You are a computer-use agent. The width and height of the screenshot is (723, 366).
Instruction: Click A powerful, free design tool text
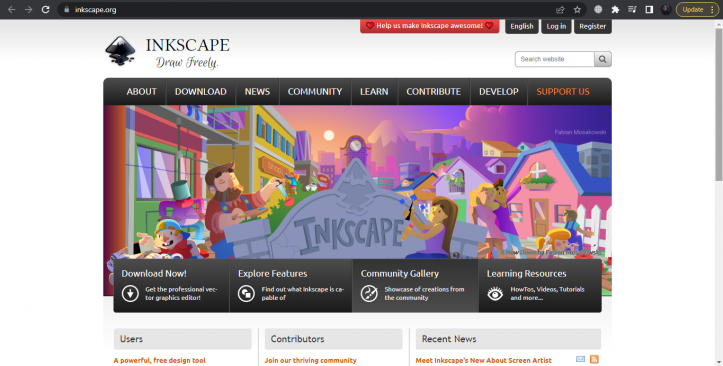[160, 360]
